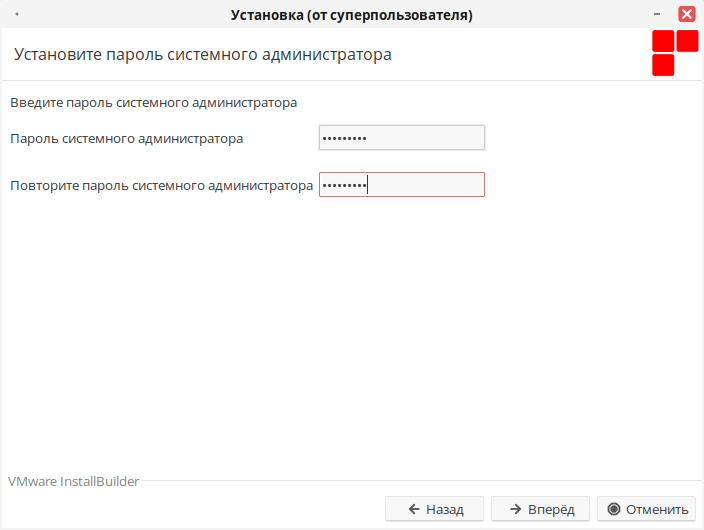Screen dimensions: 704x530
Task: Click the 'Введите пароль системного администратора' instruction text
Action: tap(154, 102)
